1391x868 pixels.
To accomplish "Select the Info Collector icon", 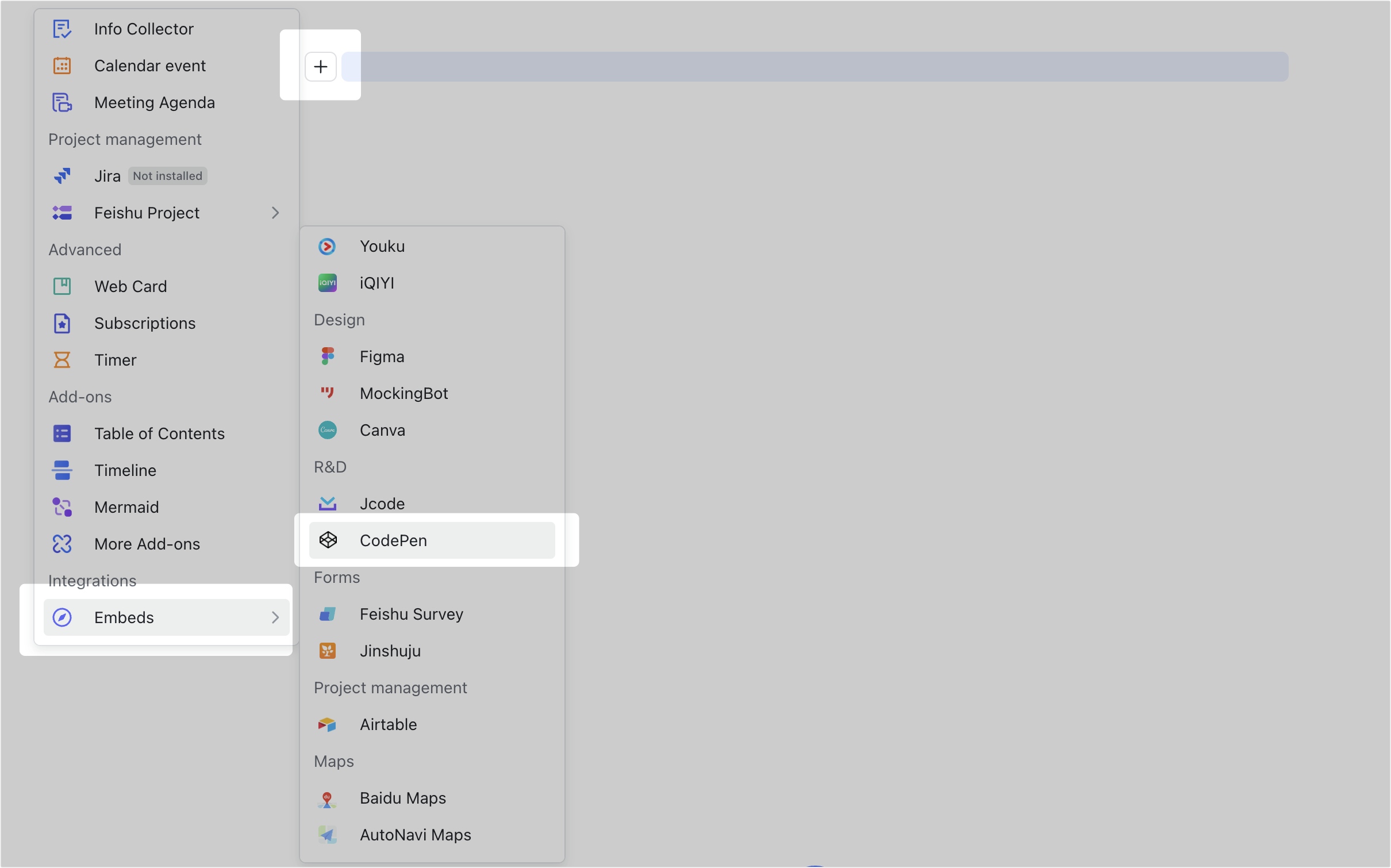I will coord(62,28).
